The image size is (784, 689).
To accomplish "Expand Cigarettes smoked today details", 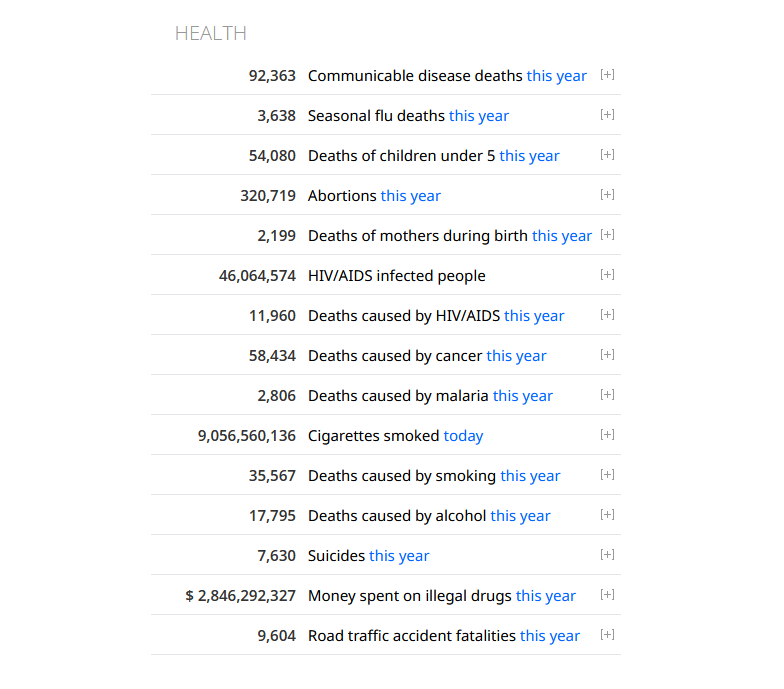I will click(x=607, y=434).
